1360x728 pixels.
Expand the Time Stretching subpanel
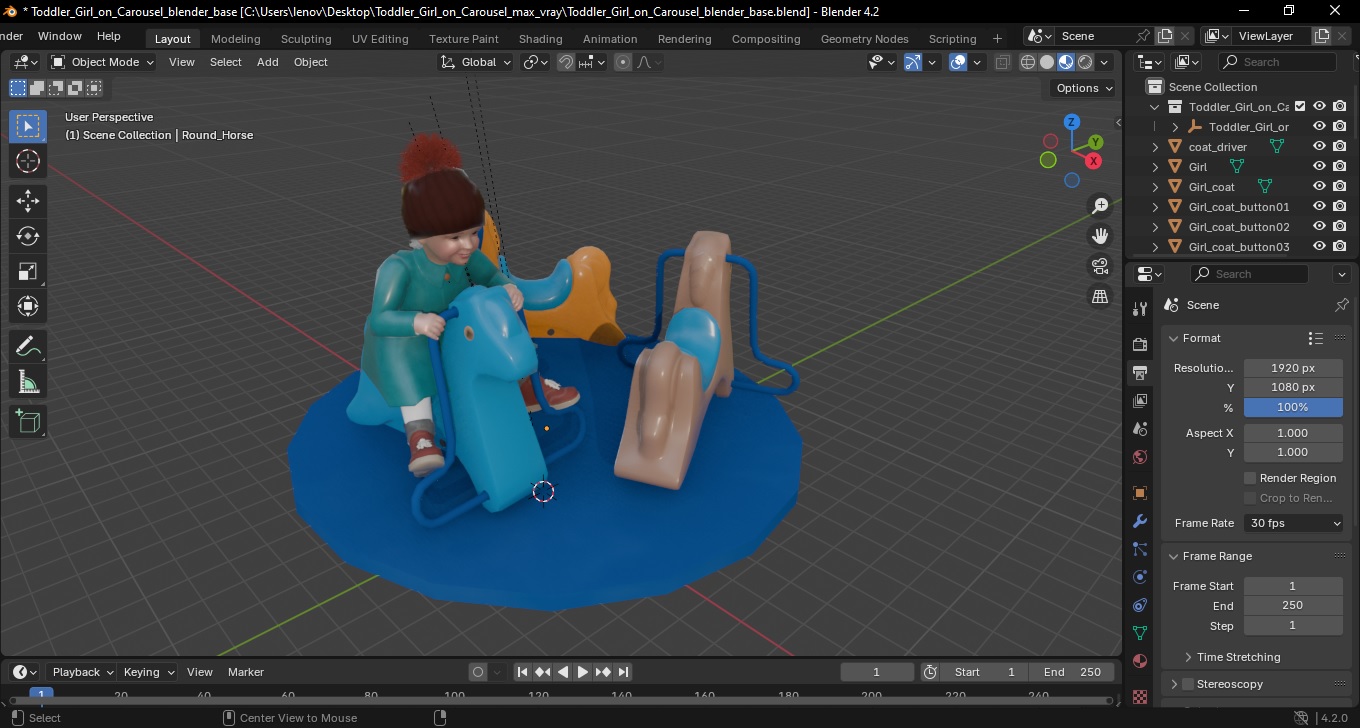coord(1188,657)
